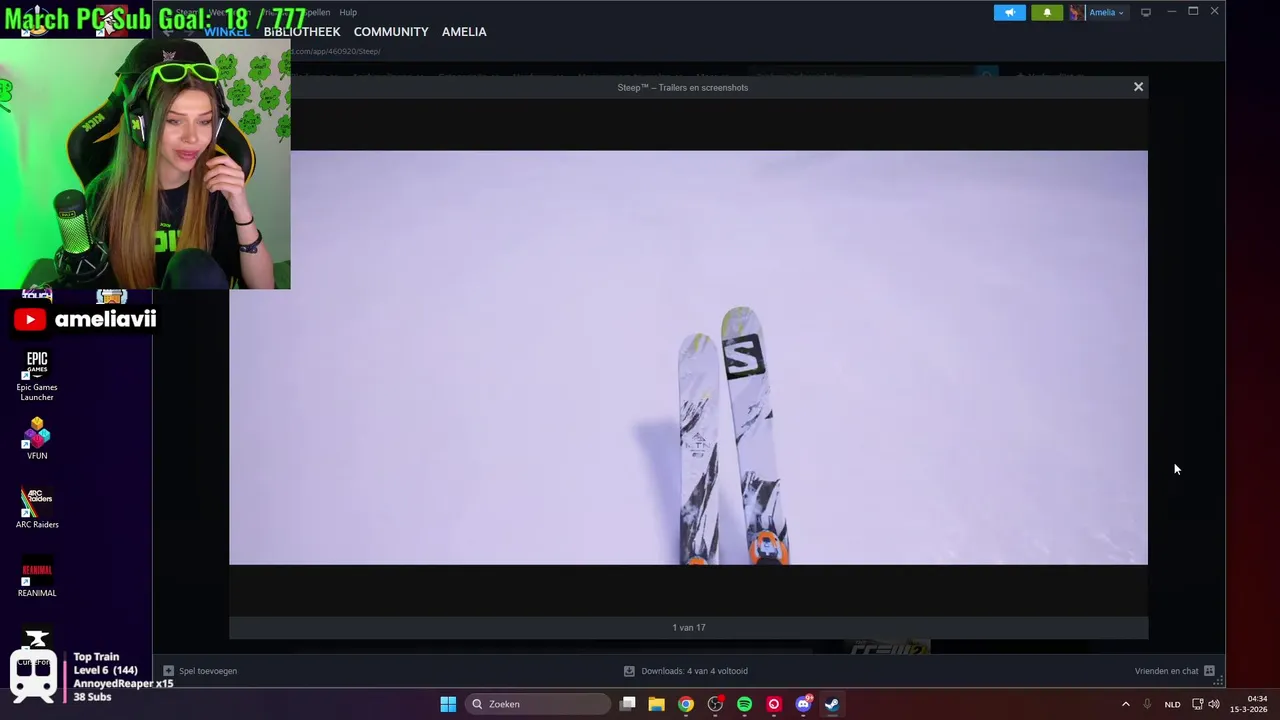Open Steam notifications bell

point(1047,12)
